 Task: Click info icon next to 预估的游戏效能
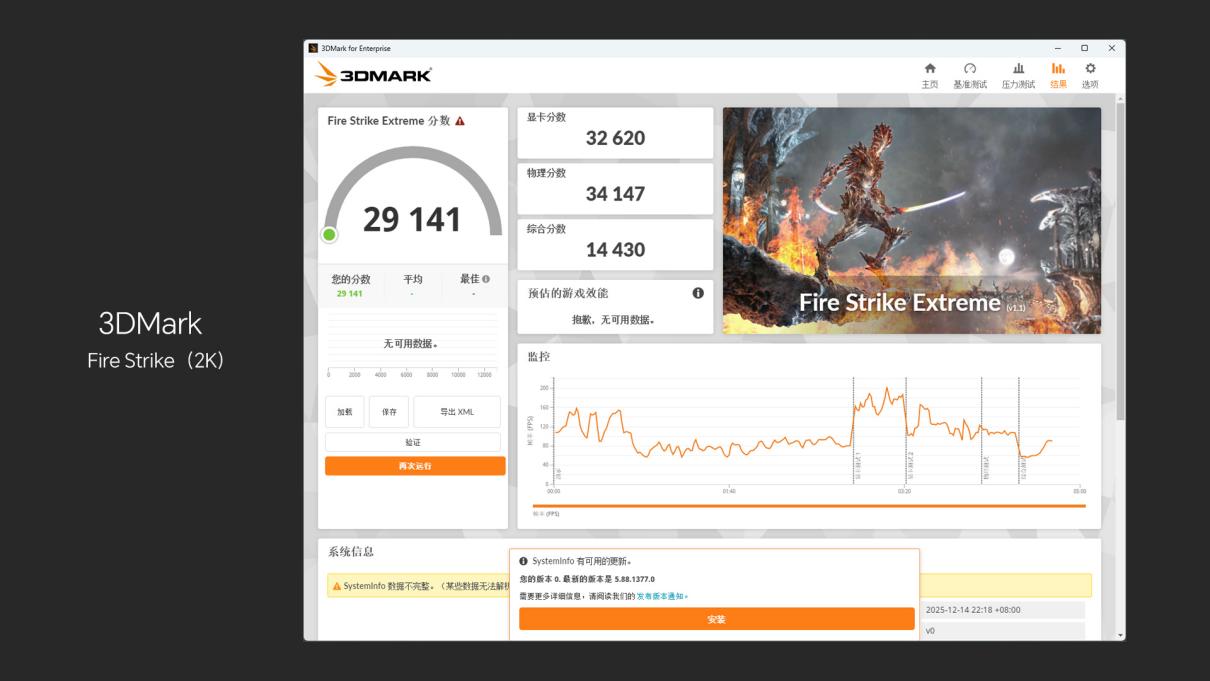(698, 293)
